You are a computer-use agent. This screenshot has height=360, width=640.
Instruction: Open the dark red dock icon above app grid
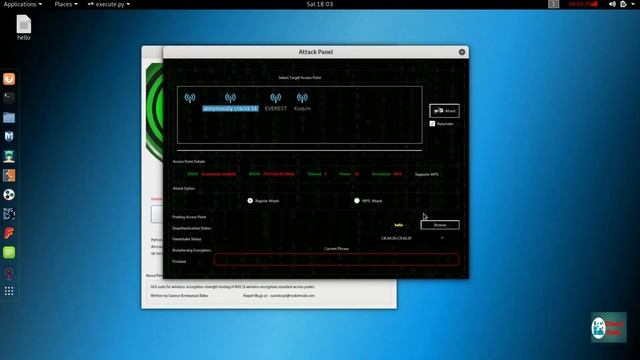[9, 273]
